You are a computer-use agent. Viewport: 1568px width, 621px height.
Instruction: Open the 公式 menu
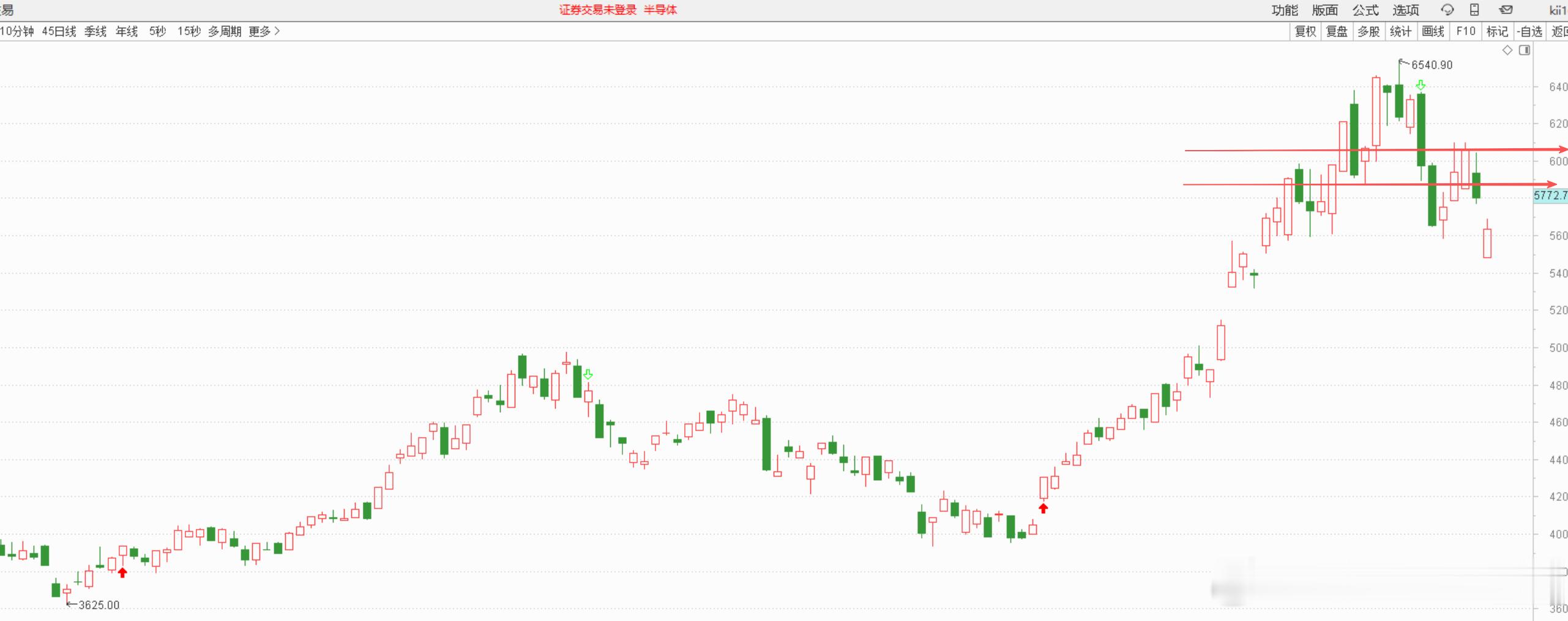1365,10
